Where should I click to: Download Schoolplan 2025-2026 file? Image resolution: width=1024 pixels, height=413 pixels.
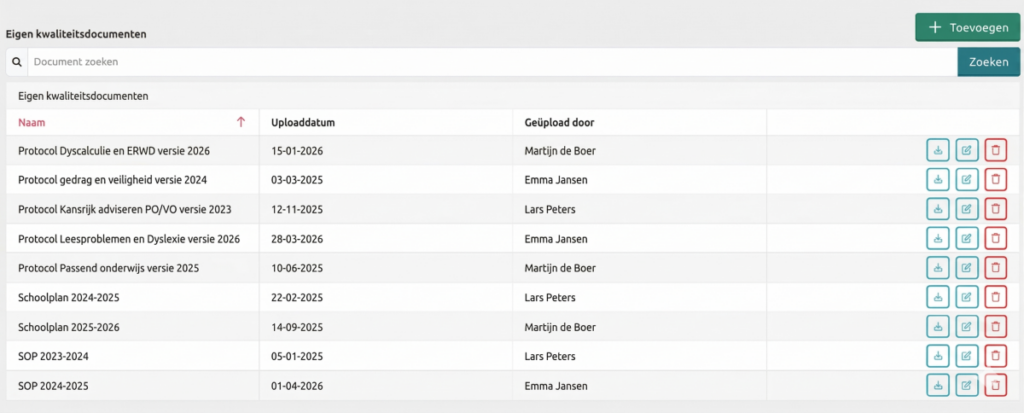tap(938, 327)
